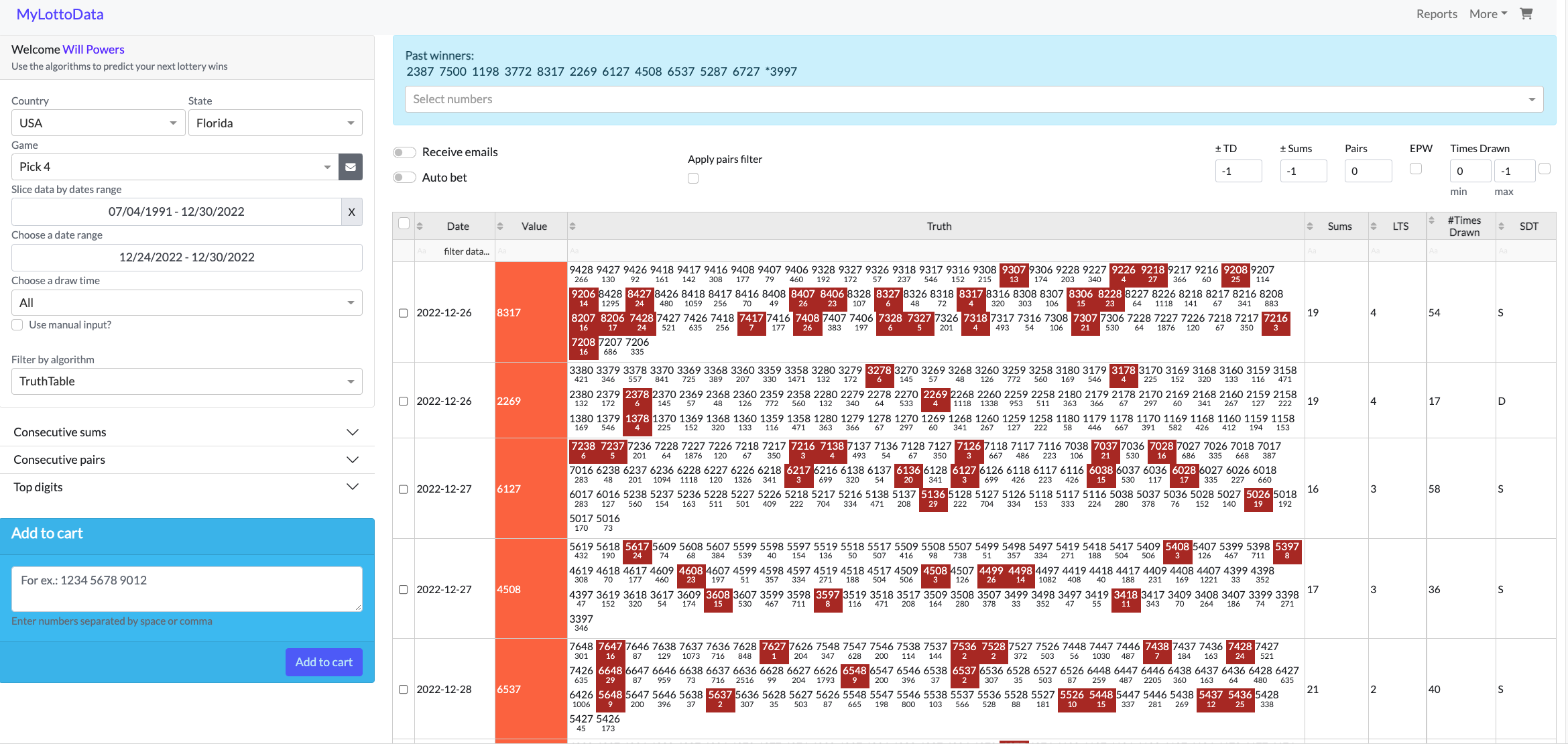The width and height of the screenshot is (1568, 748).
Task: Open the algorithm dropdown showing TruthTable
Action: (186, 381)
